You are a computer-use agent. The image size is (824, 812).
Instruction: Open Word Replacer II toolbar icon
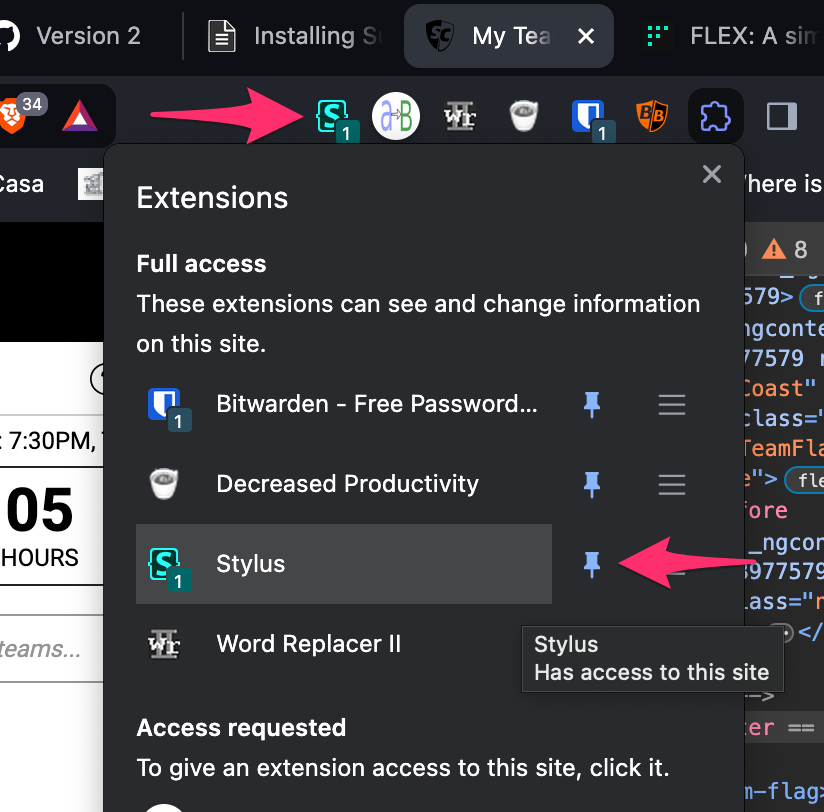460,116
